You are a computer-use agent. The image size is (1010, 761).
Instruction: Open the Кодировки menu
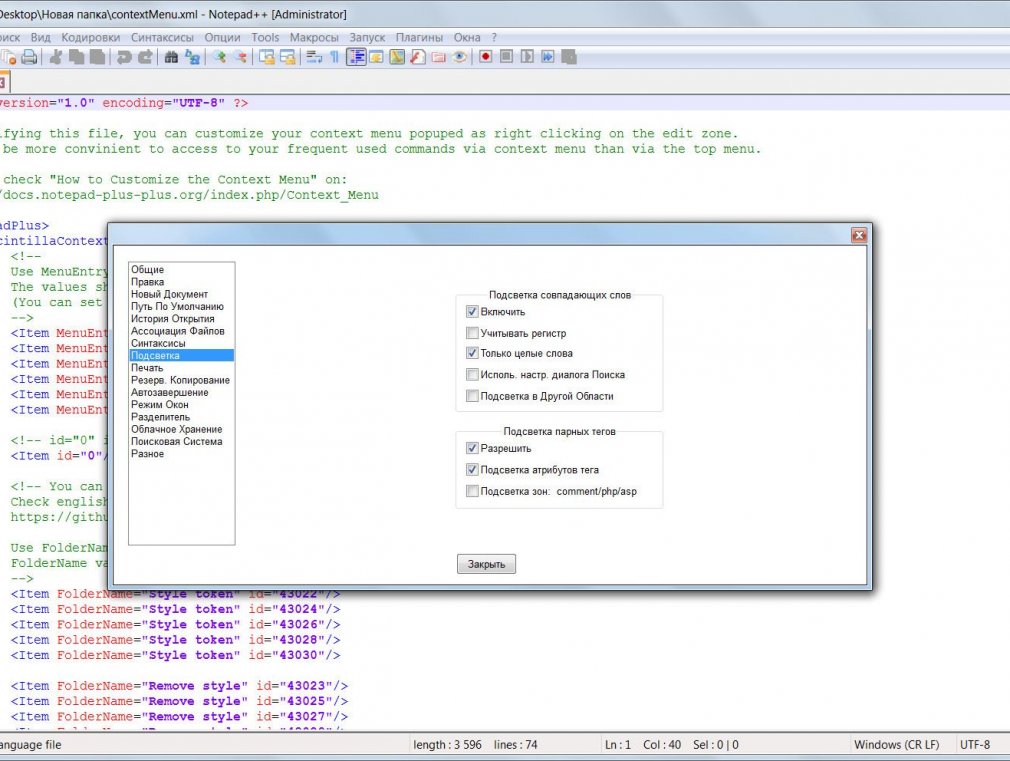tap(90, 37)
